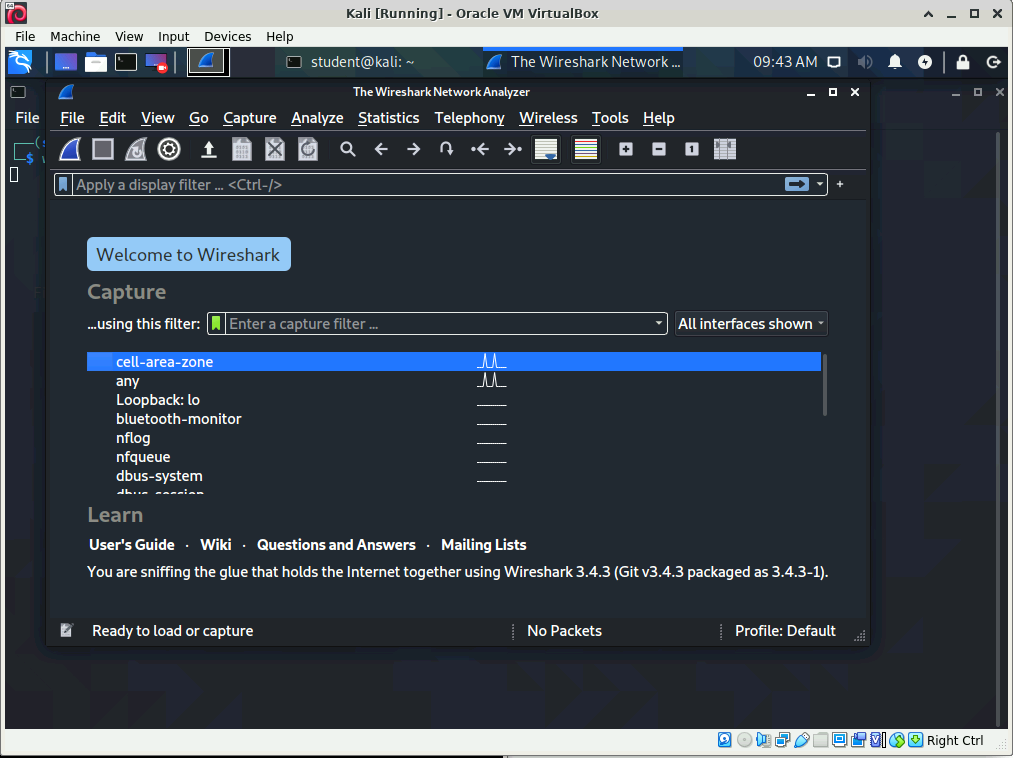The image size is (1013, 758).
Task: Click the interface list scrollbar
Action: 824,385
